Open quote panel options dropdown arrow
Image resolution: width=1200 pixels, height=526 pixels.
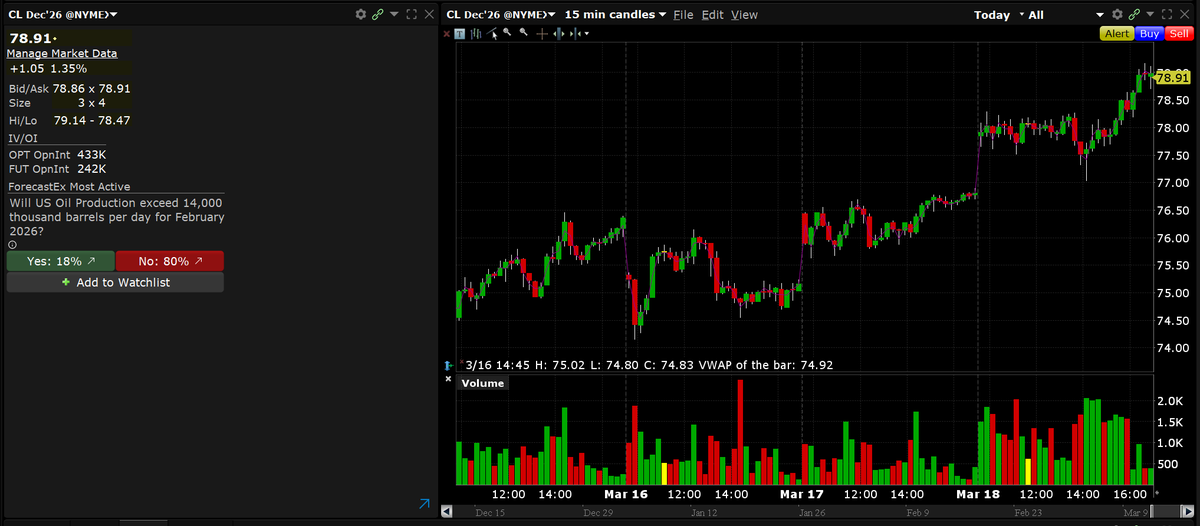pyautogui.click(x=394, y=14)
